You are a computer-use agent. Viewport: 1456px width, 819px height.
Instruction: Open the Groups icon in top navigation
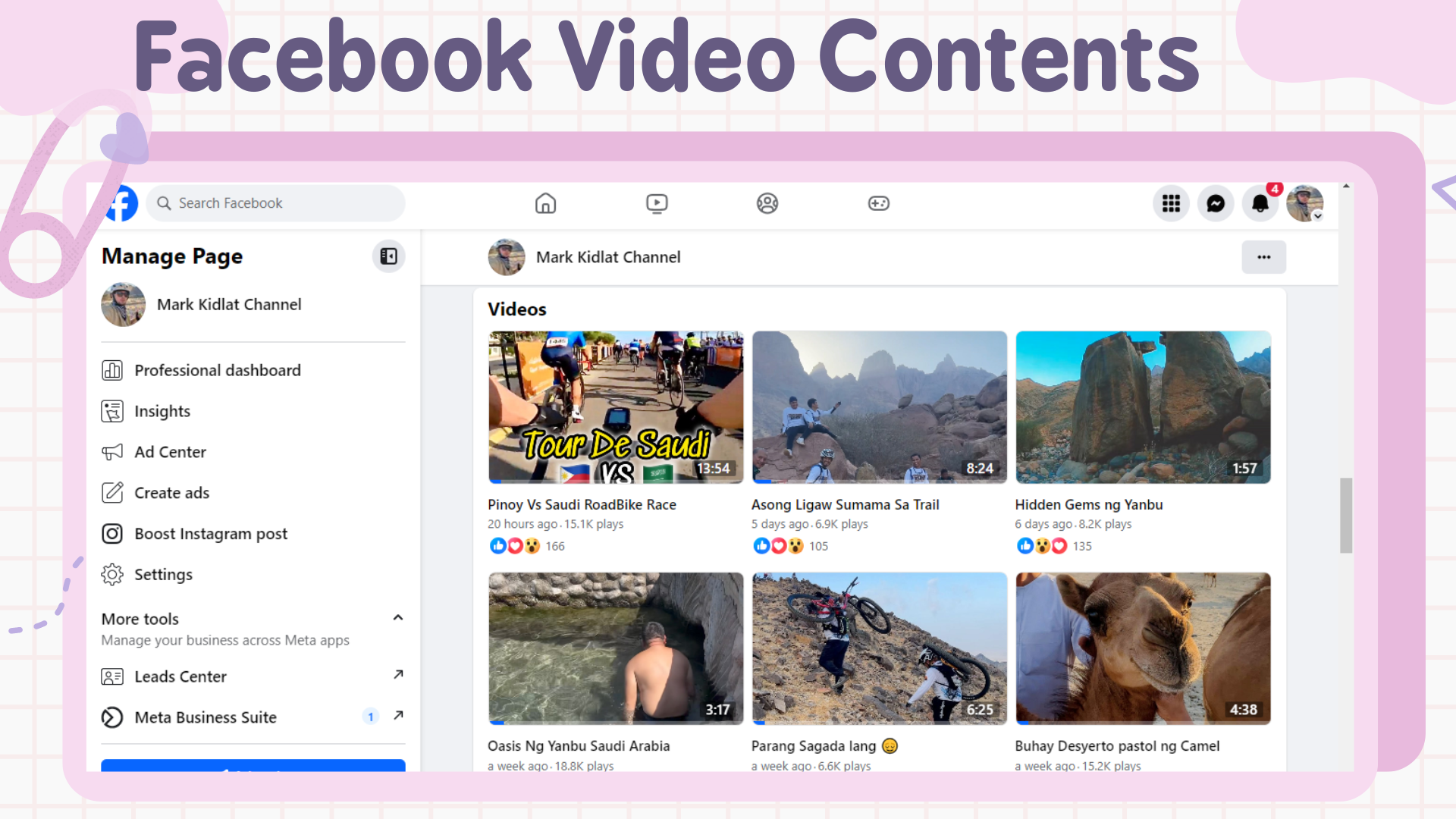coord(767,203)
